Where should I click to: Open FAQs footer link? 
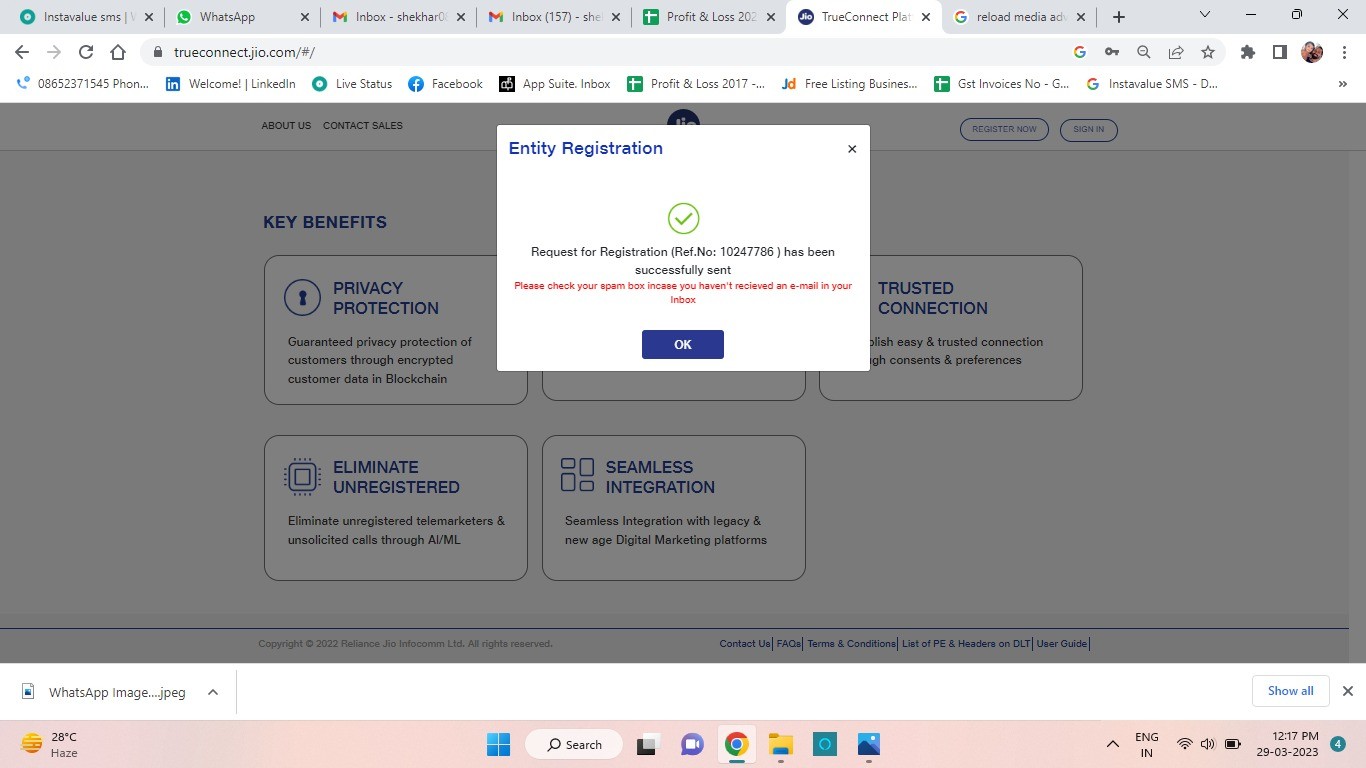coord(789,644)
